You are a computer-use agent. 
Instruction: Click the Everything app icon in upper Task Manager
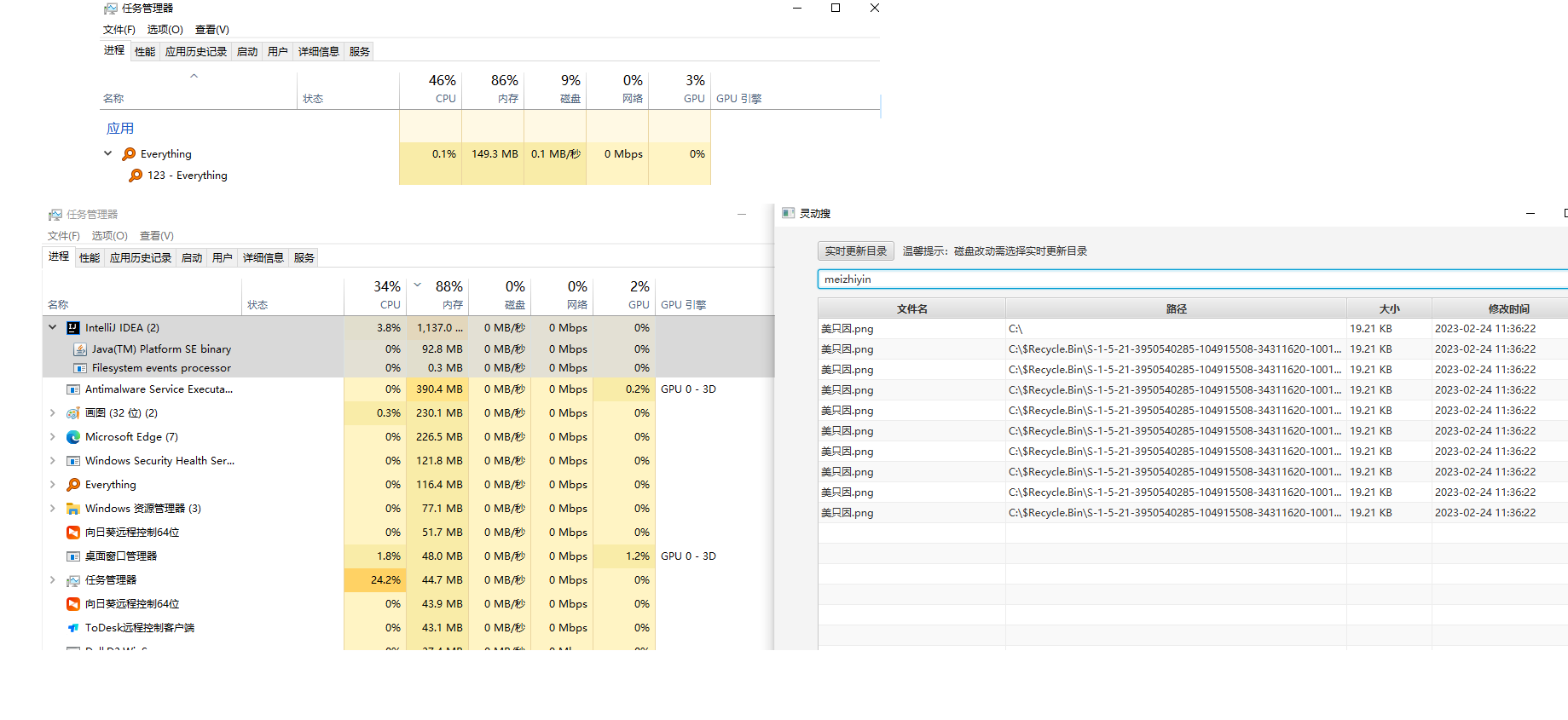[129, 154]
